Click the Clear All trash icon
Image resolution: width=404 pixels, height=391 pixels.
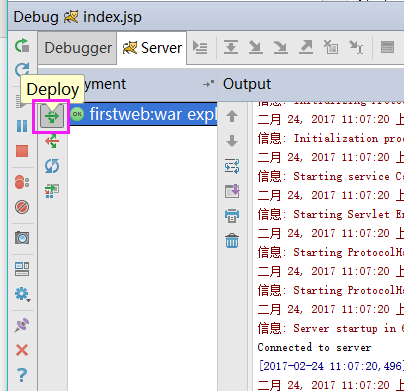(x=232, y=241)
